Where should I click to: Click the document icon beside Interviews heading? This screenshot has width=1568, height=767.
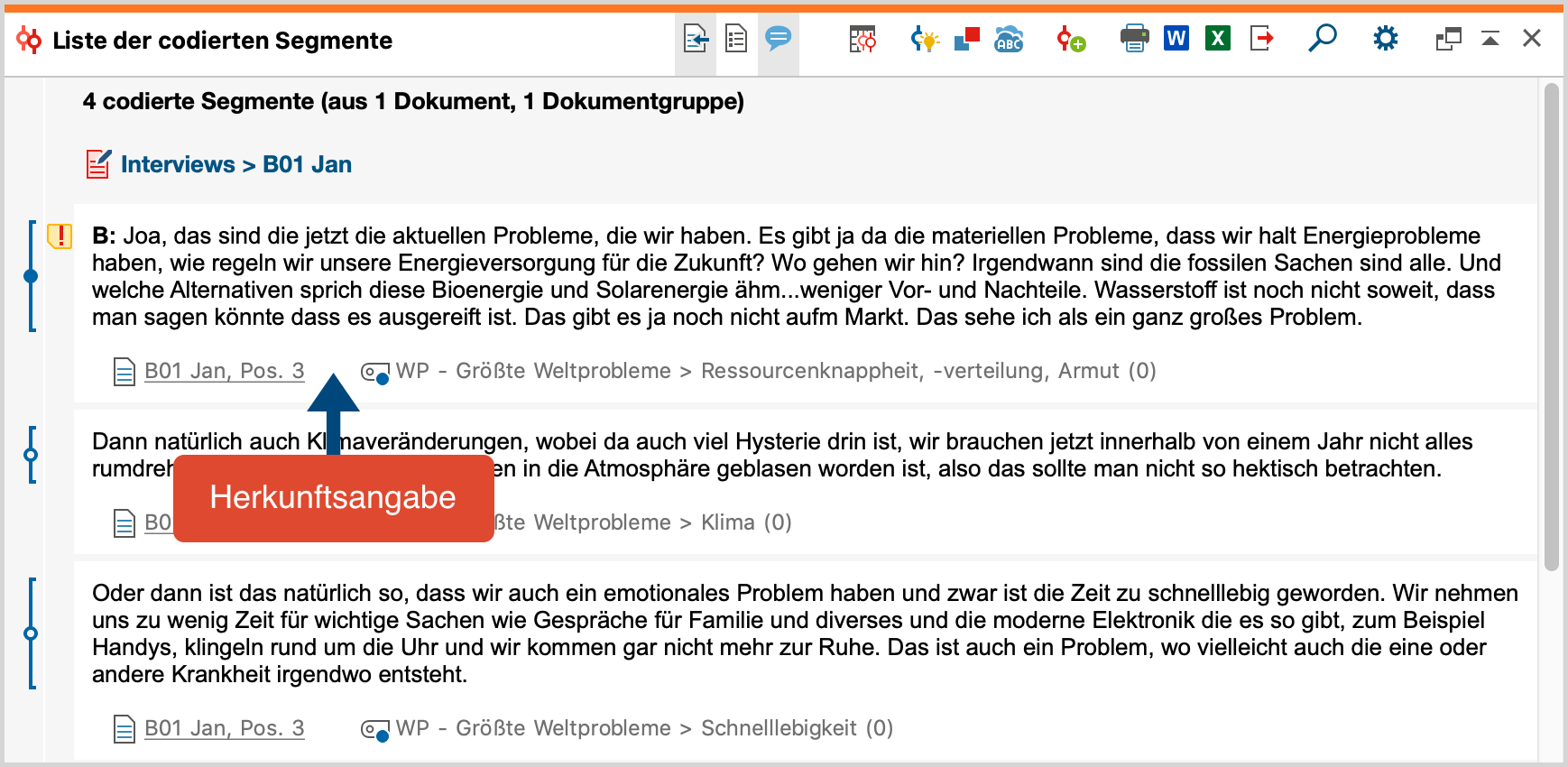coord(98,164)
